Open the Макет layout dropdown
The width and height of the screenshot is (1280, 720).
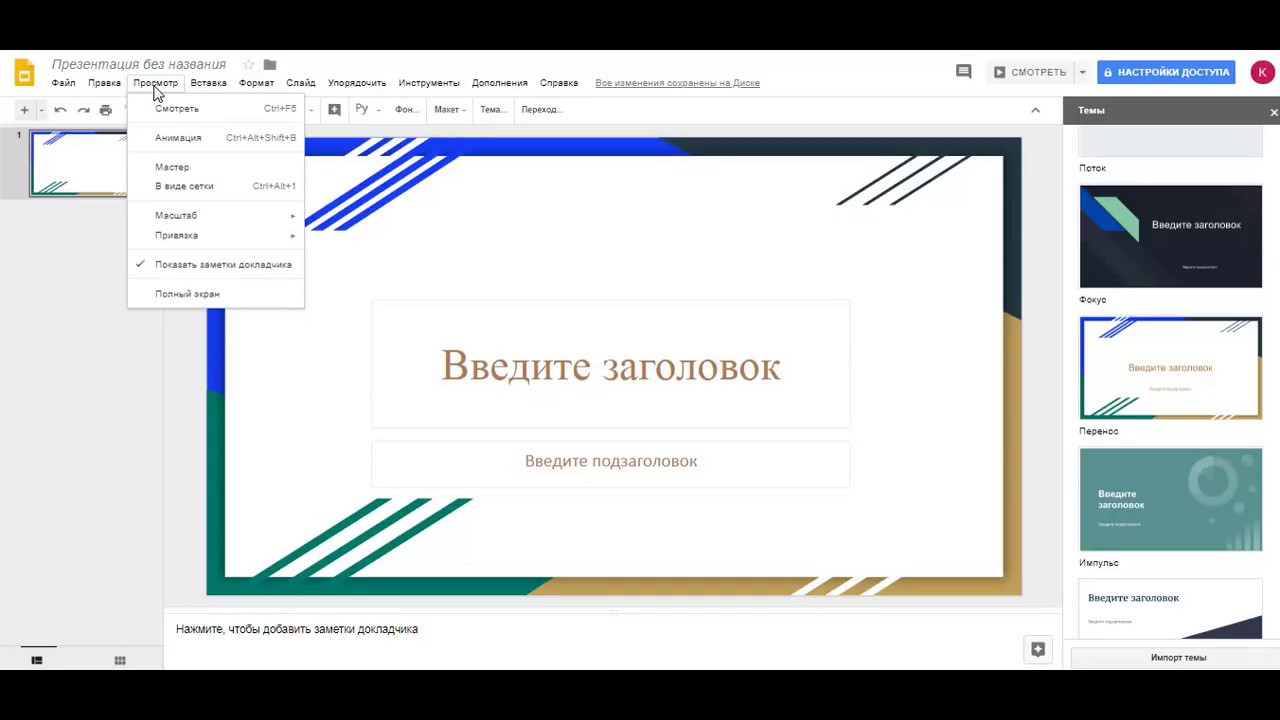(x=449, y=110)
